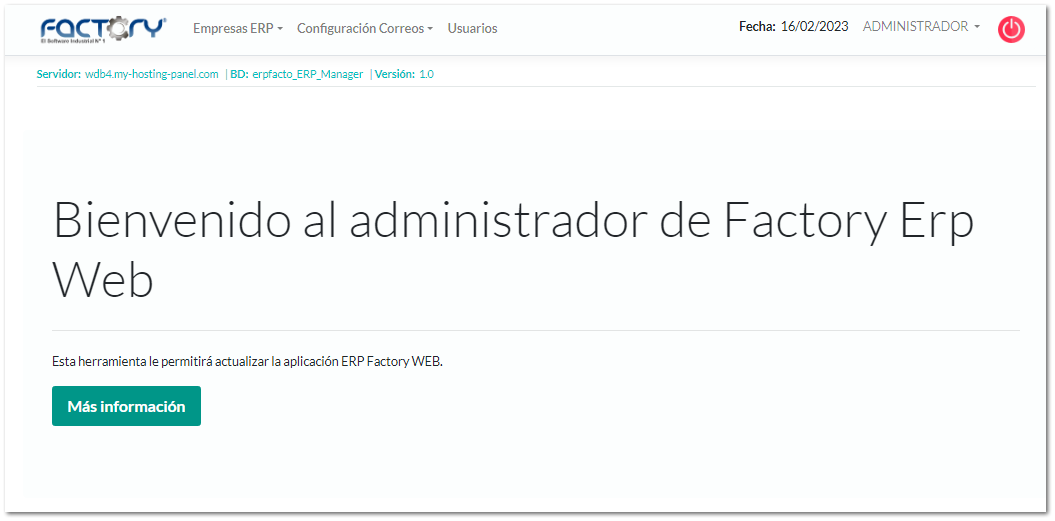Click the Fecha: label
Image resolution: width=1055 pixels, height=521 pixels.
click(758, 27)
